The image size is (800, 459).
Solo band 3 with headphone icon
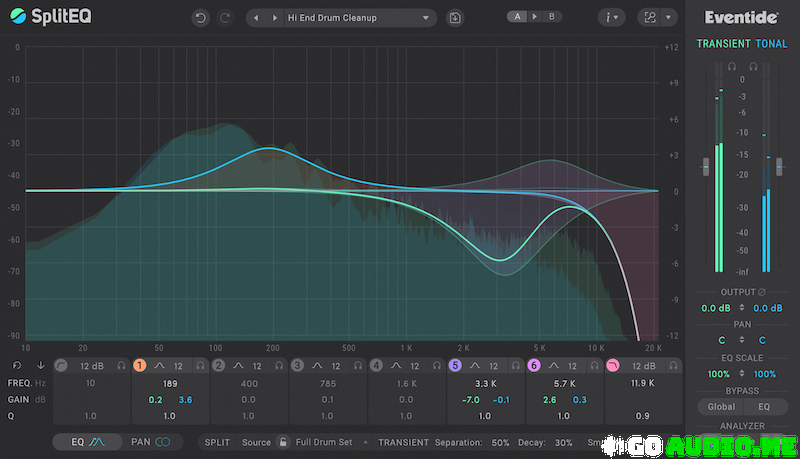click(x=358, y=366)
